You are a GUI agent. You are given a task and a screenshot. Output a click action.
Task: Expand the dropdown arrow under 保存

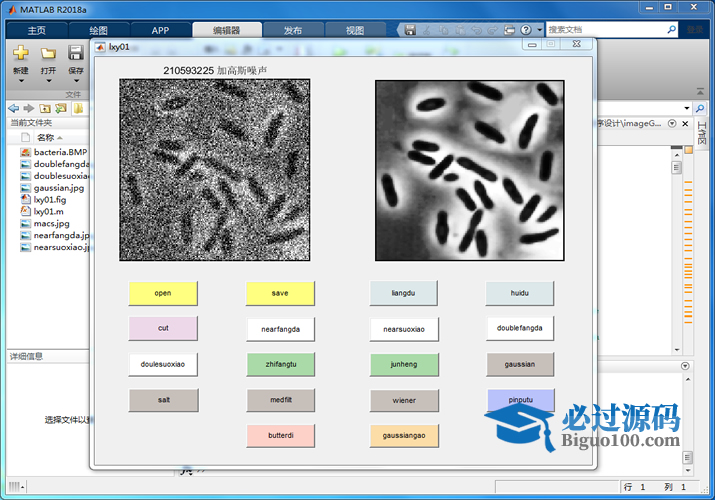click(75, 82)
